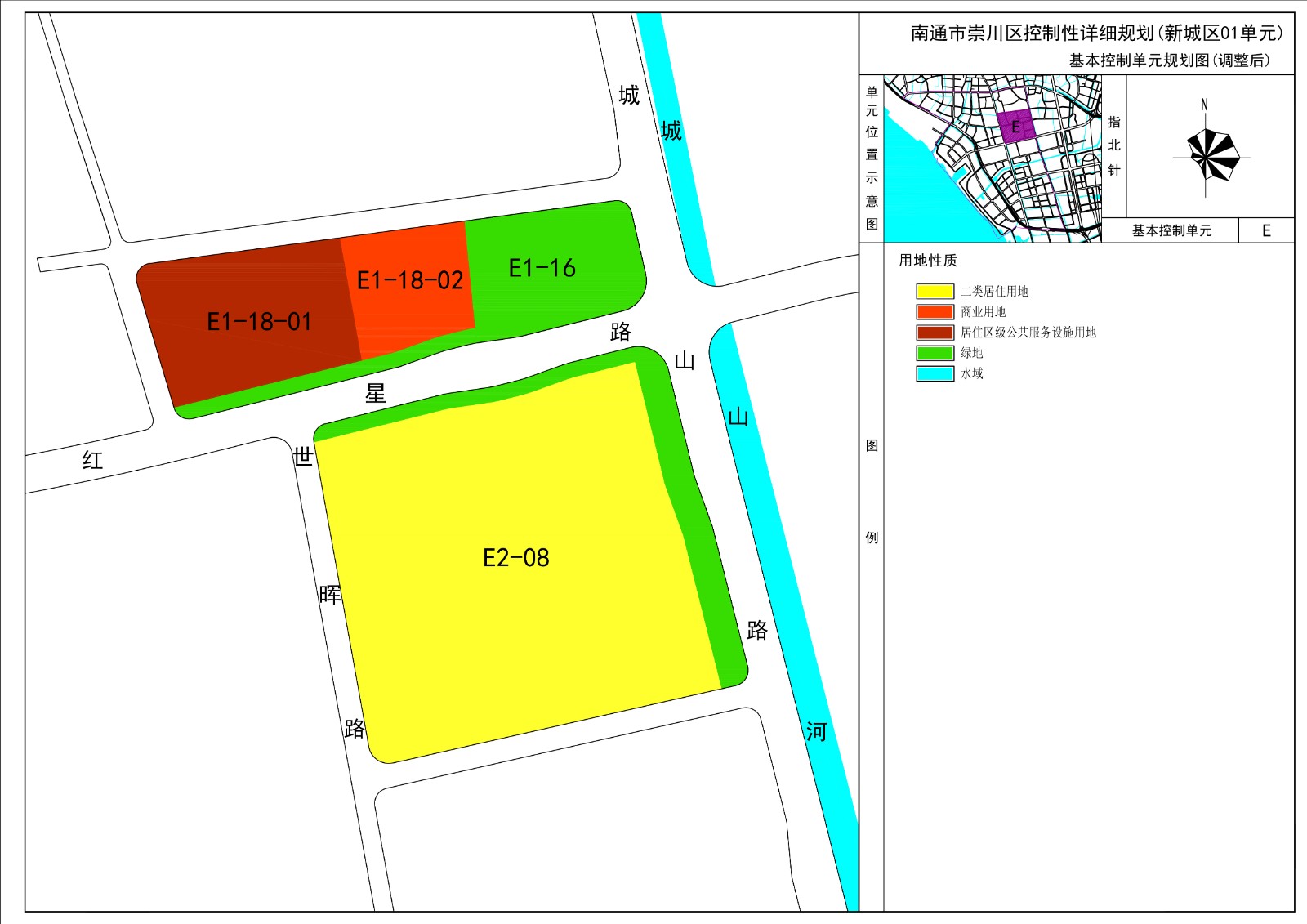Click the purple E block in overview map

[x=1015, y=127]
